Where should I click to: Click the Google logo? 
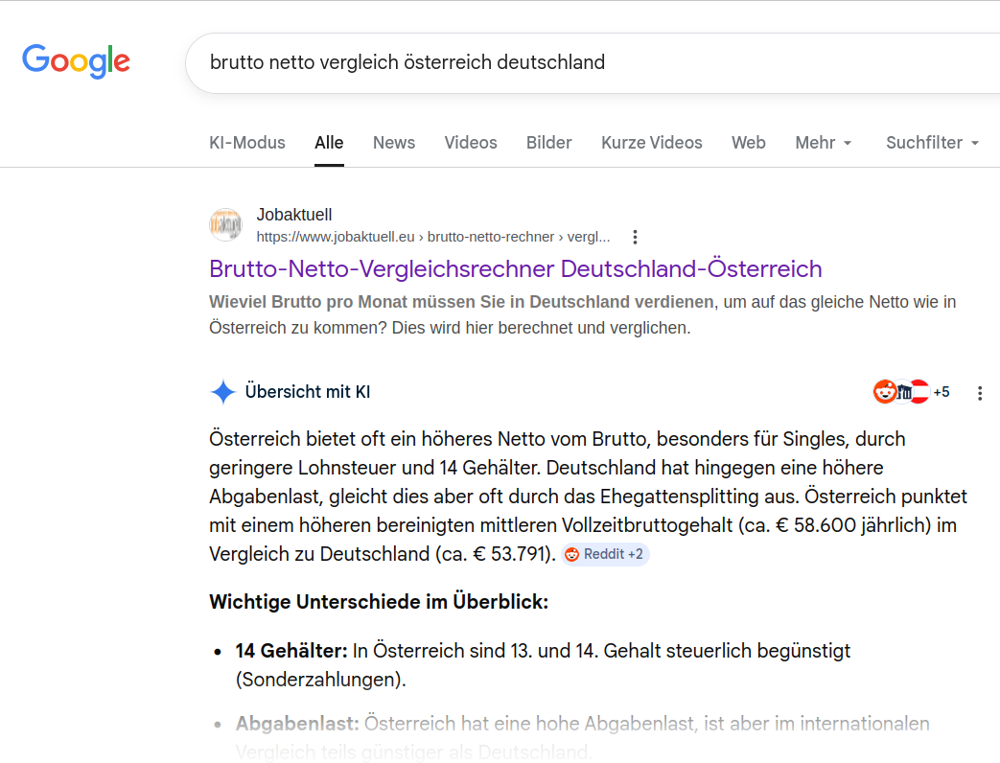[76, 61]
